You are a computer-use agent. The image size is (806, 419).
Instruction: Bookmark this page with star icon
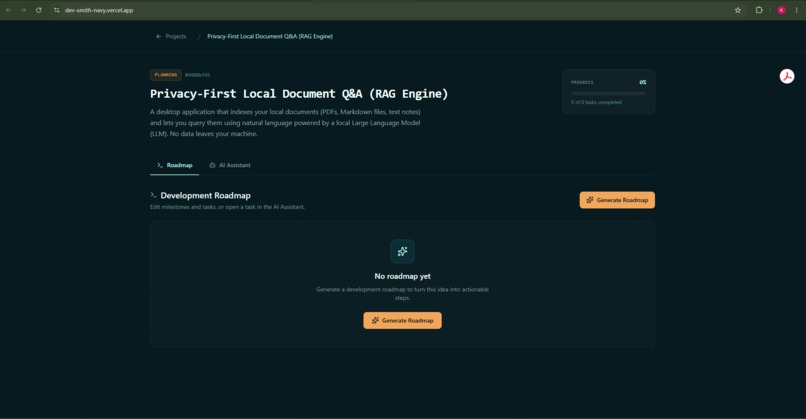[x=738, y=10]
